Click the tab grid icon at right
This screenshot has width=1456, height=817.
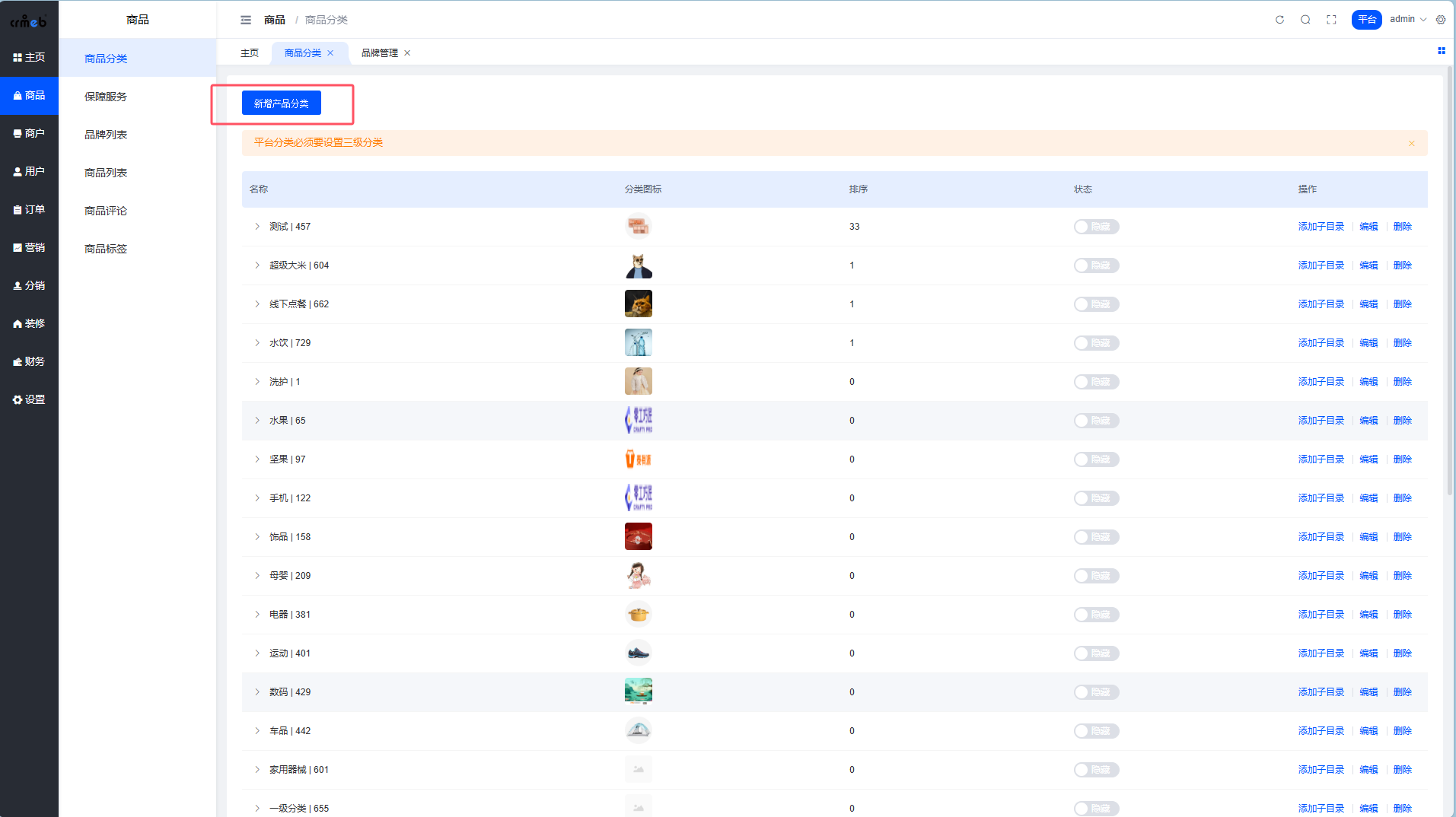1441,51
